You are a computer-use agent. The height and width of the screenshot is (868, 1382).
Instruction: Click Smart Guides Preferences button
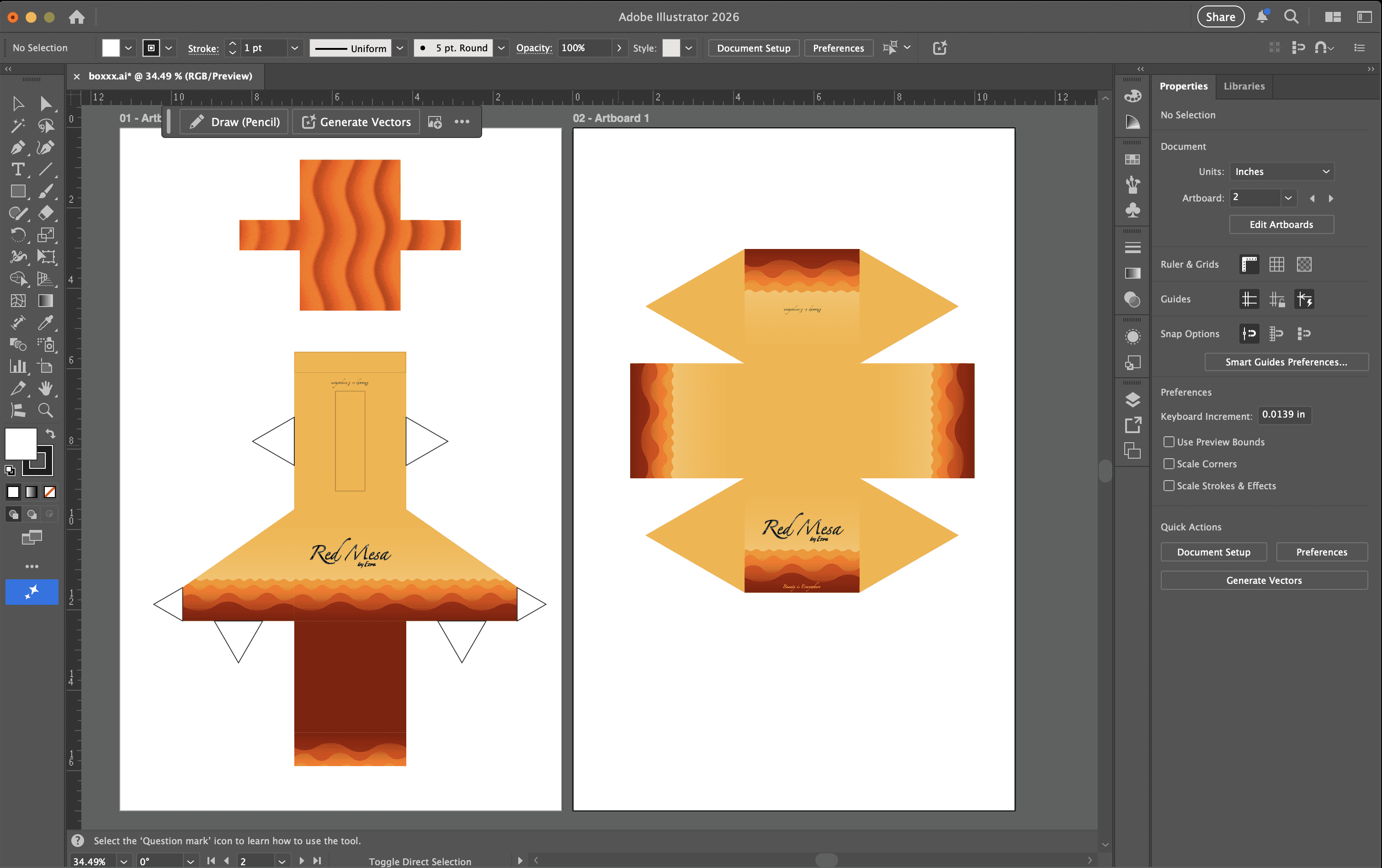point(1286,362)
